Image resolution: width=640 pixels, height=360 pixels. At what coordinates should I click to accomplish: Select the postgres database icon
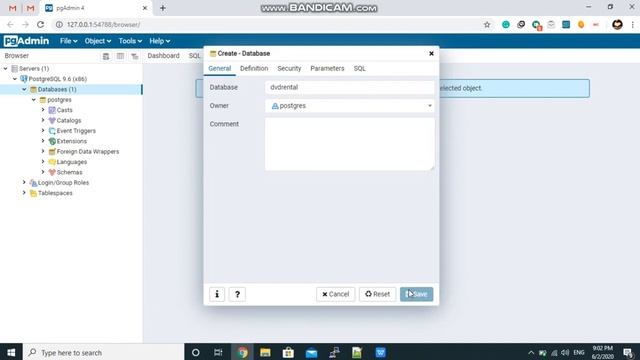point(42,100)
